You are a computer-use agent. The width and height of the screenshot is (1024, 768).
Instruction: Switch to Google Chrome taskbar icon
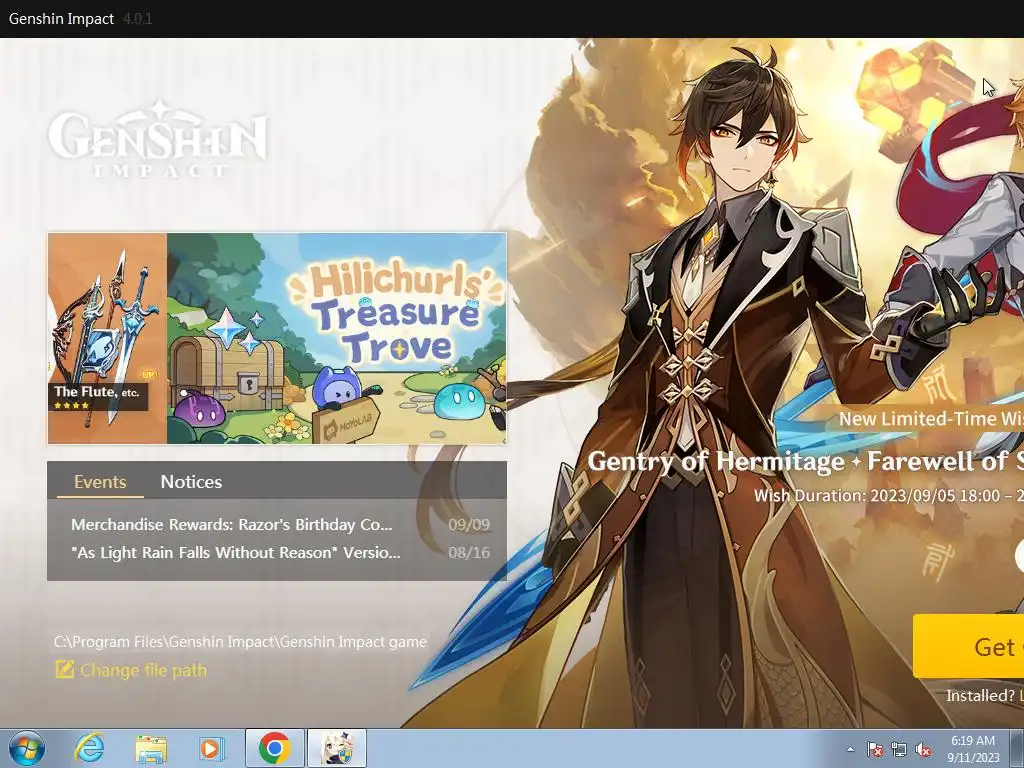(x=274, y=748)
